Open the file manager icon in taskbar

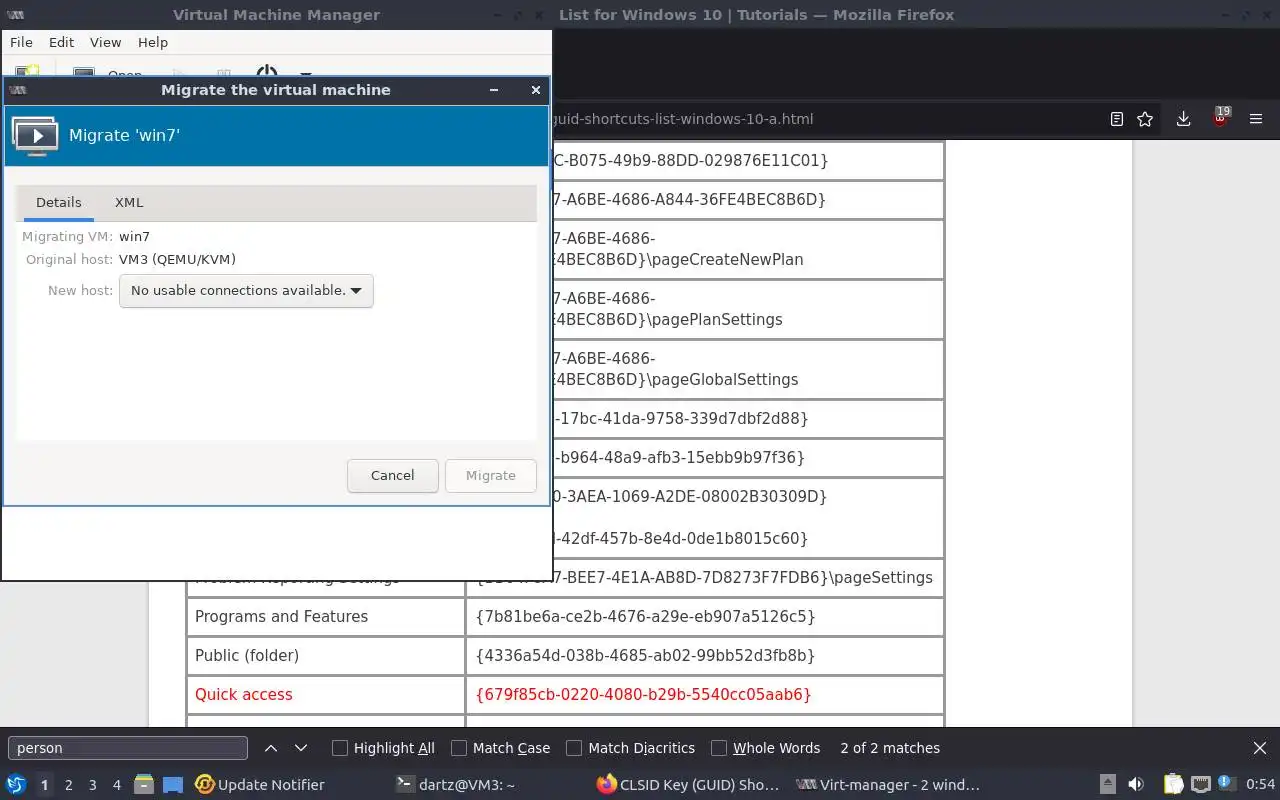[x=144, y=785]
